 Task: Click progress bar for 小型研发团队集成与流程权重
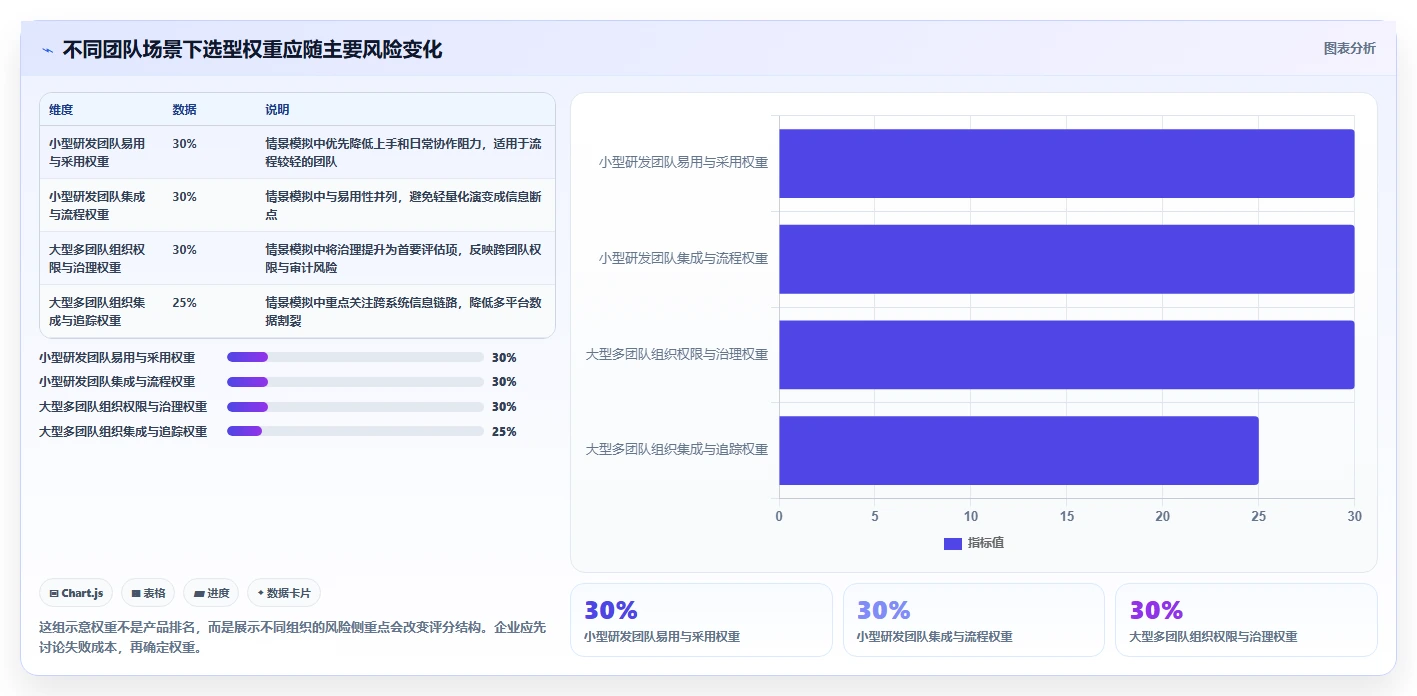click(x=355, y=382)
